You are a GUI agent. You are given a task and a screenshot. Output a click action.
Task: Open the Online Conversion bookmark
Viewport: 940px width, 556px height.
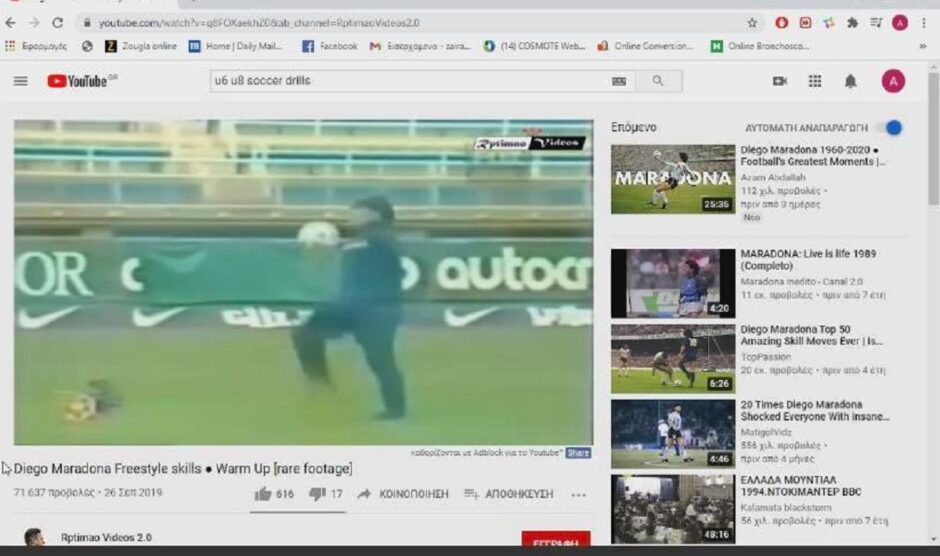(x=645, y=46)
